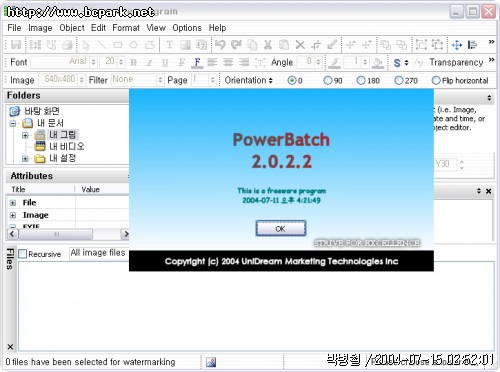The width and height of the screenshot is (500, 372).
Task: Click the Save disk icon
Action: point(16,45)
